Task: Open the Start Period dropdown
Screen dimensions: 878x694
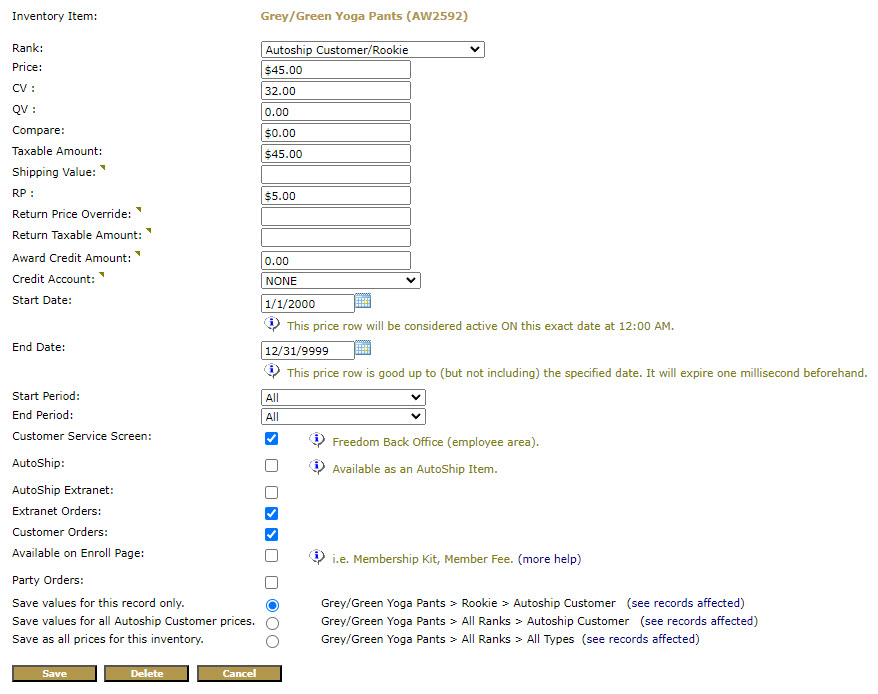Action: click(x=343, y=398)
